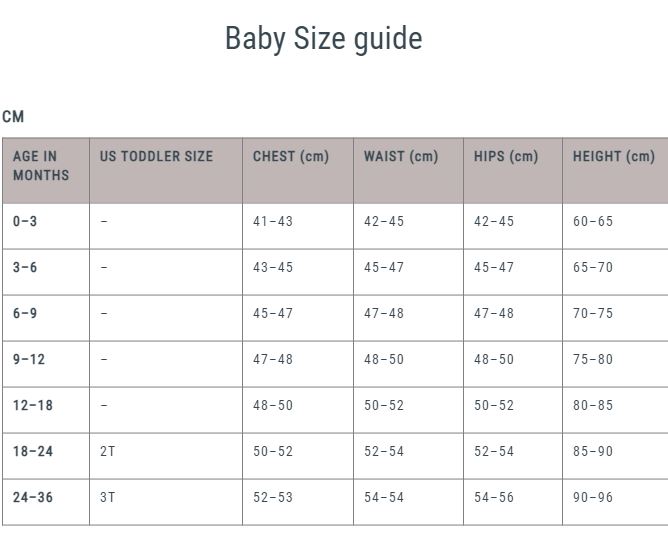Click the 2T toddler size cell
Image resolution: width=668 pixels, height=537 pixels.
(108, 452)
